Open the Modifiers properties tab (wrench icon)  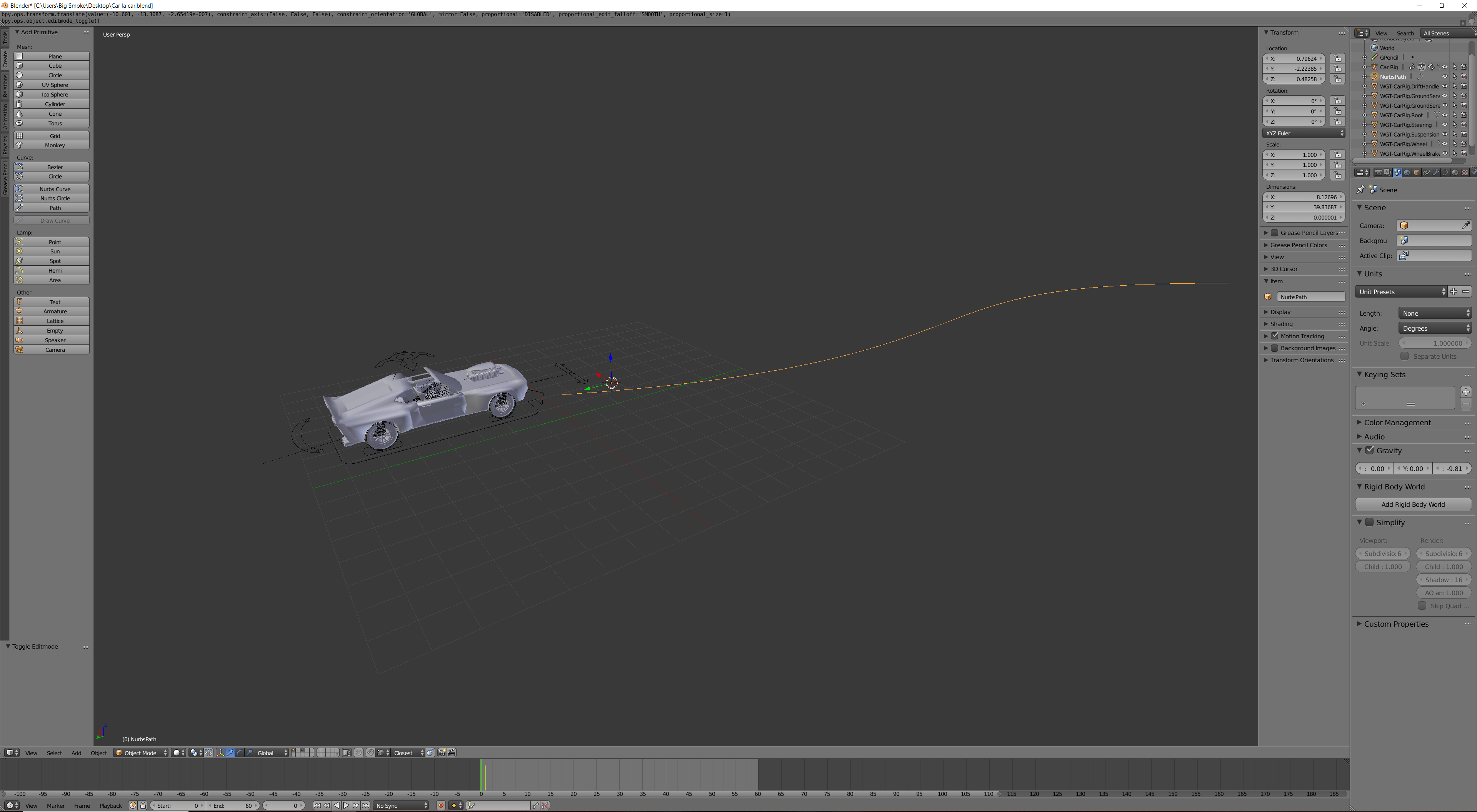(x=1436, y=173)
